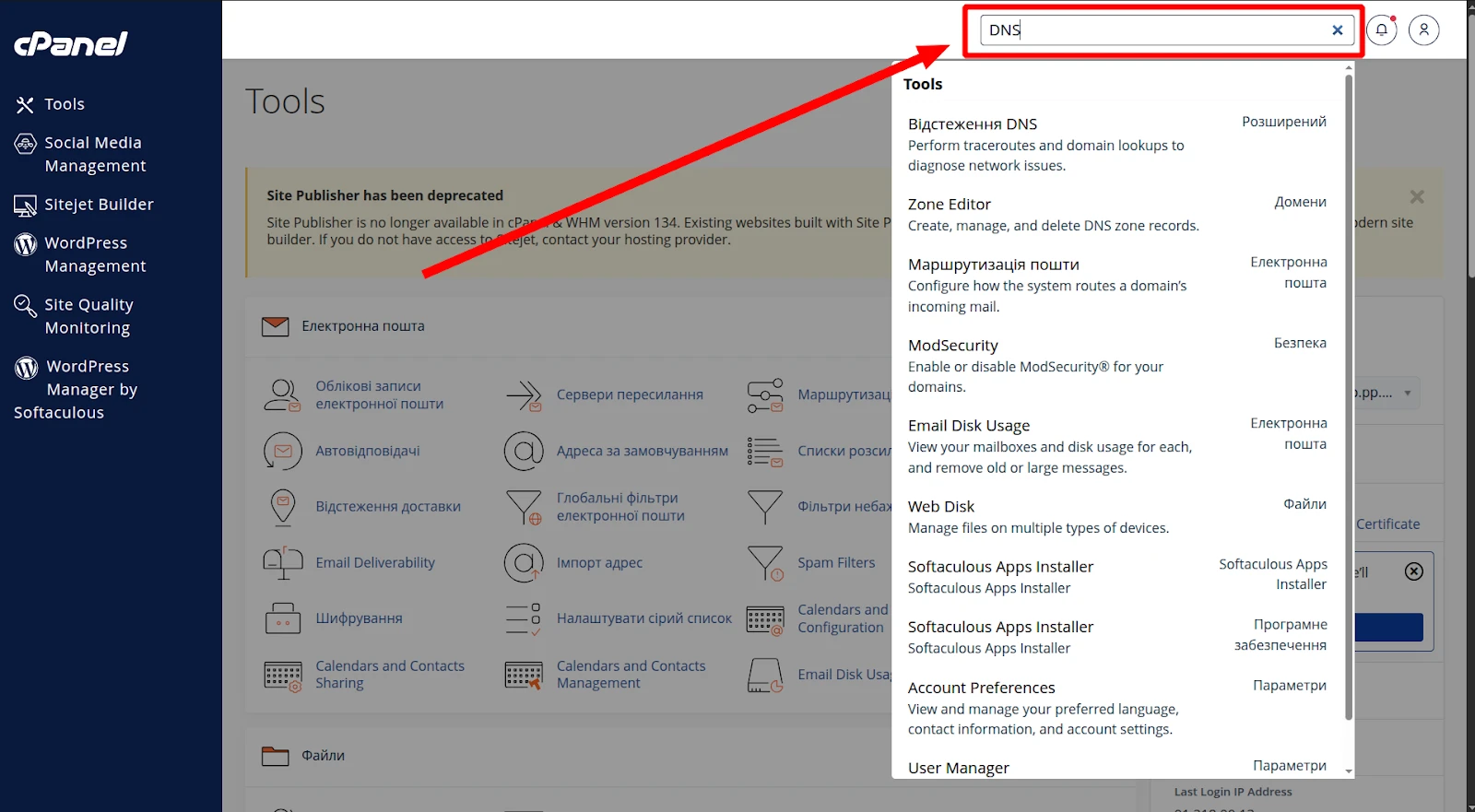This screenshot has height=812, width=1475.
Task: Click the notifications bell icon
Action: coord(1381,29)
